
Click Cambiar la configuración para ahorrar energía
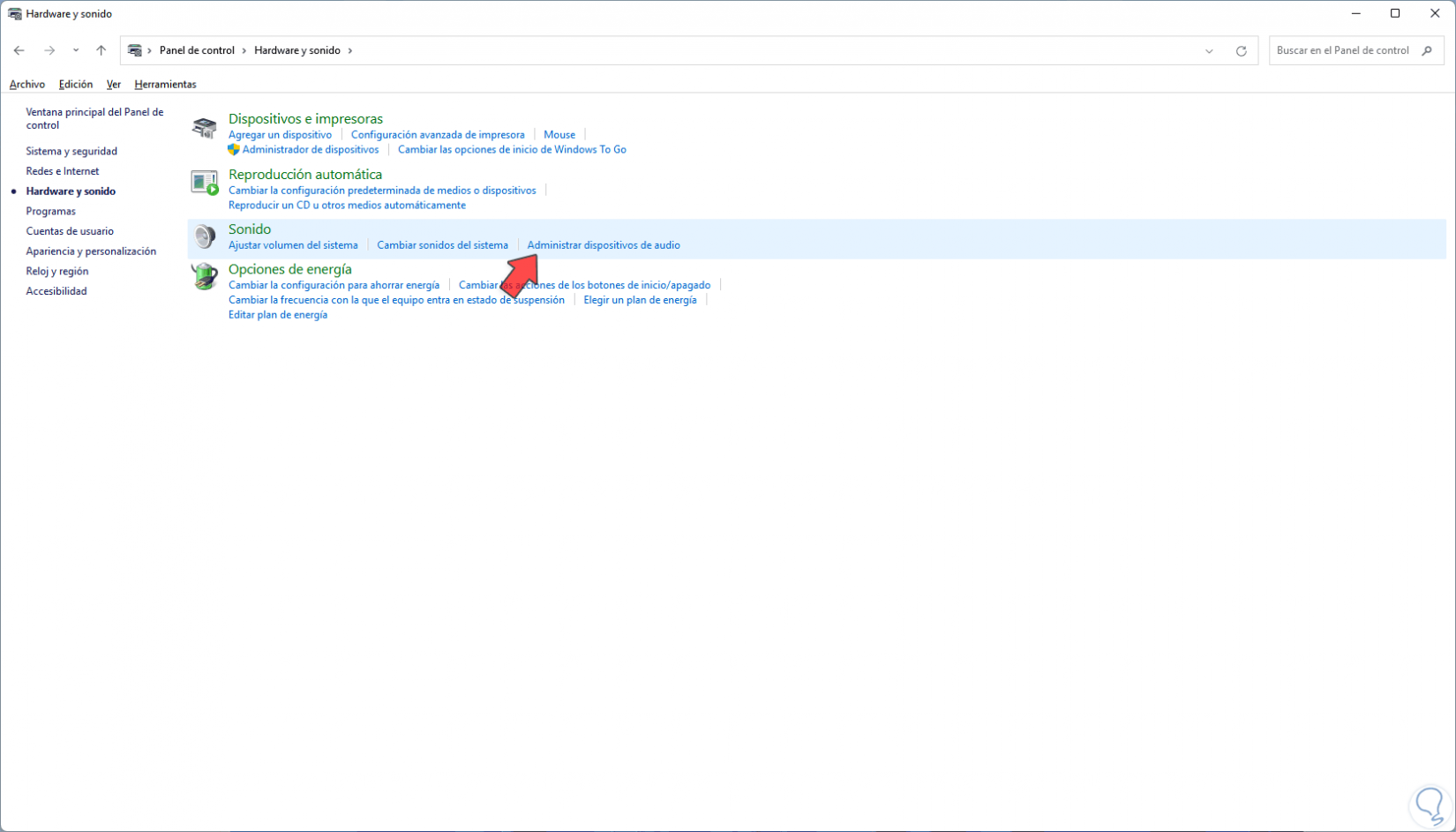tap(334, 285)
